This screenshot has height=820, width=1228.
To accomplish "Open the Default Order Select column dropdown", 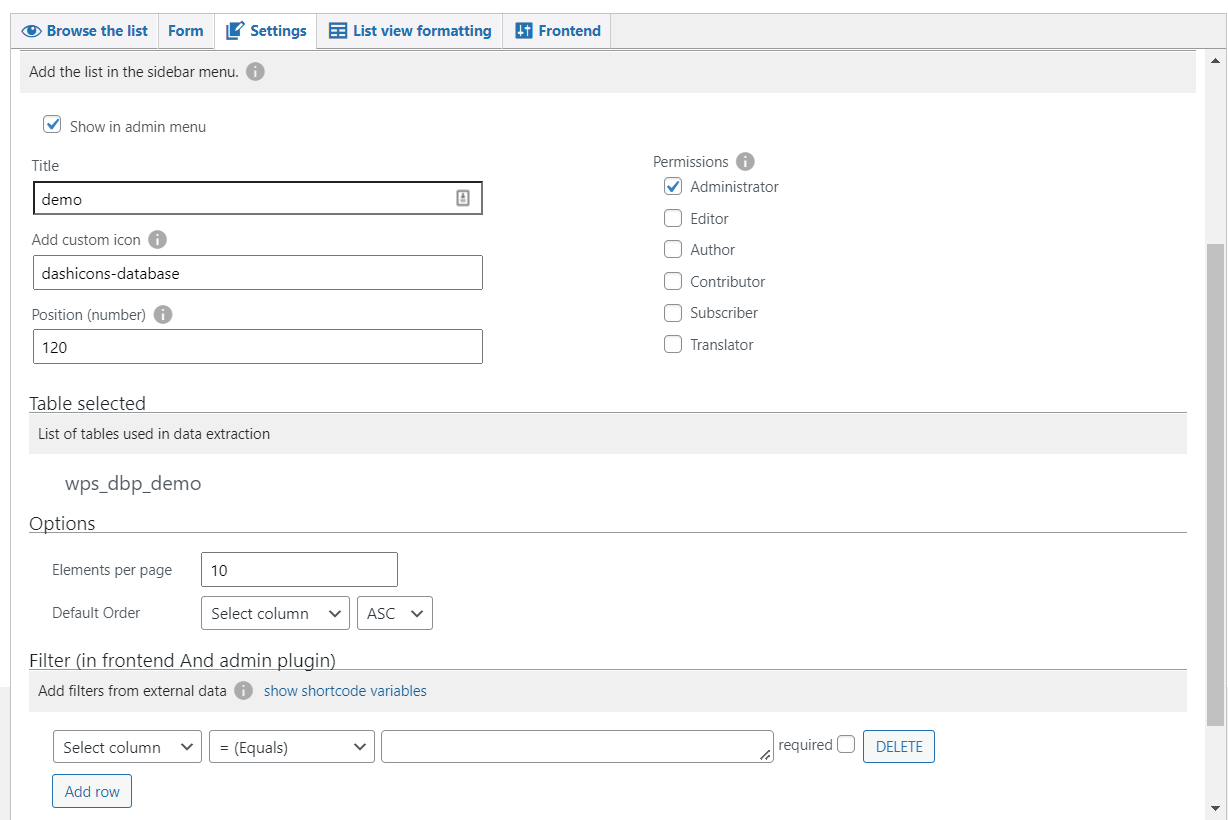I will [275, 613].
